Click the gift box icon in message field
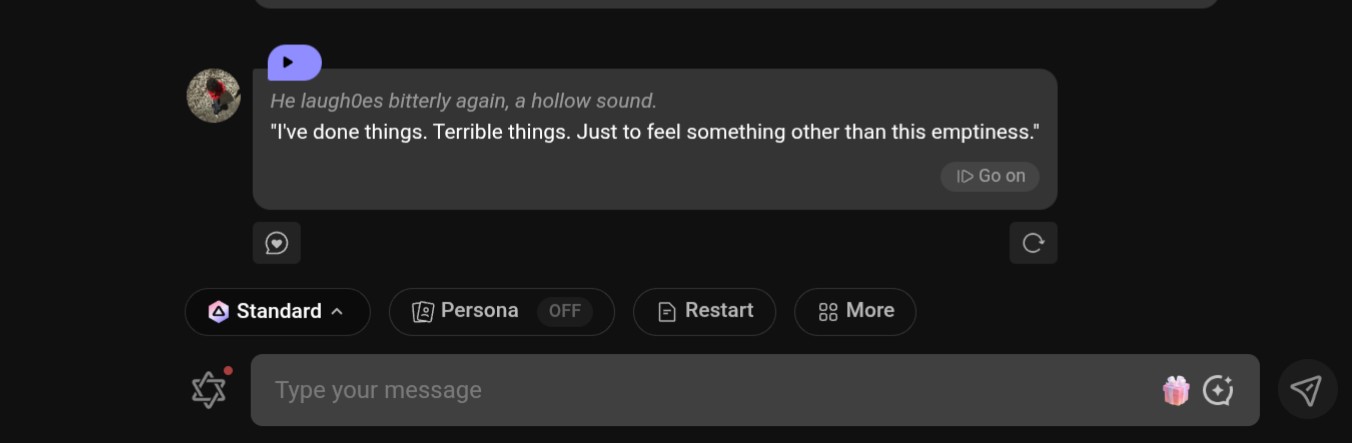 pyautogui.click(x=1175, y=390)
